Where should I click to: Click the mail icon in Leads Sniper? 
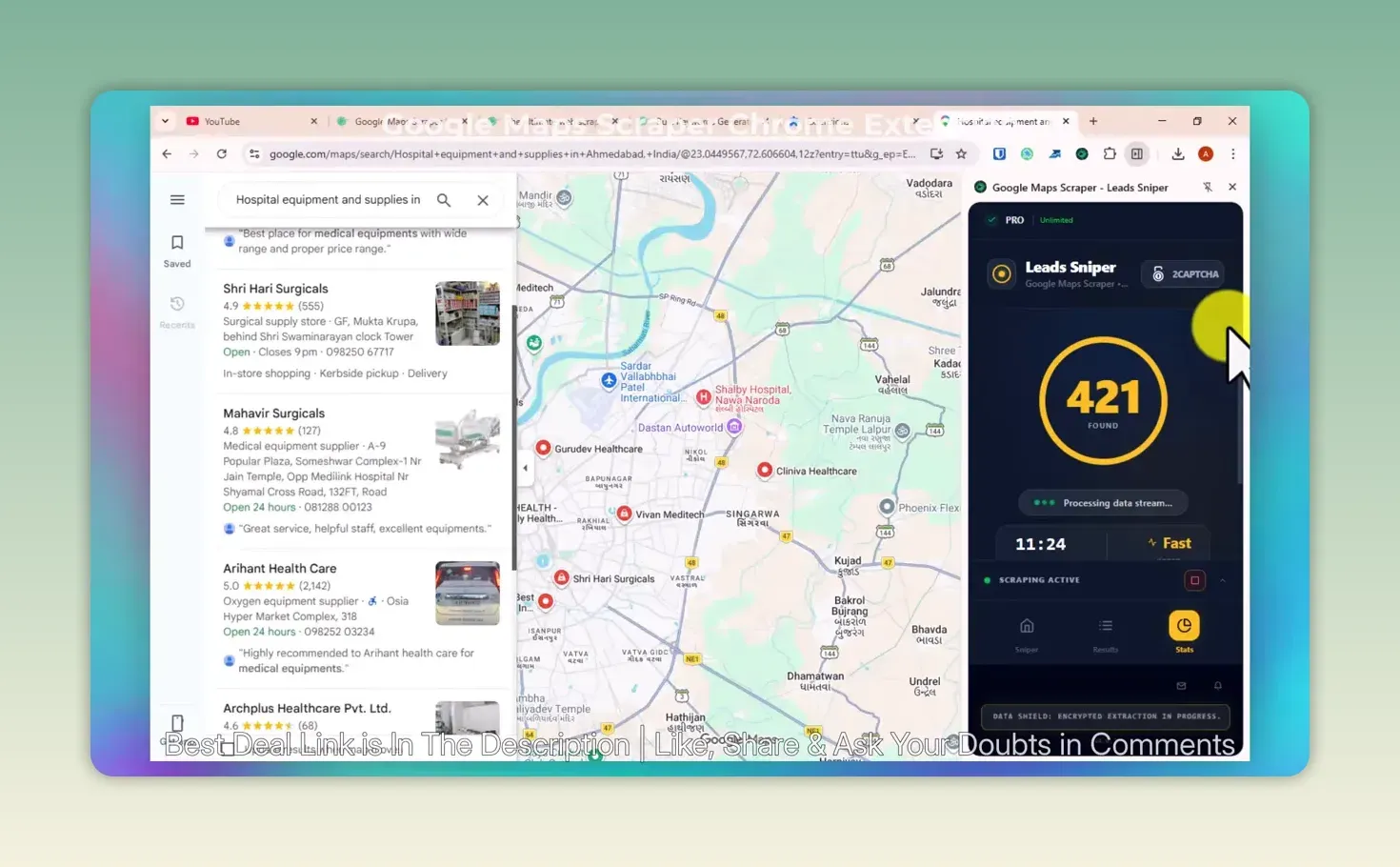click(x=1181, y=686)
